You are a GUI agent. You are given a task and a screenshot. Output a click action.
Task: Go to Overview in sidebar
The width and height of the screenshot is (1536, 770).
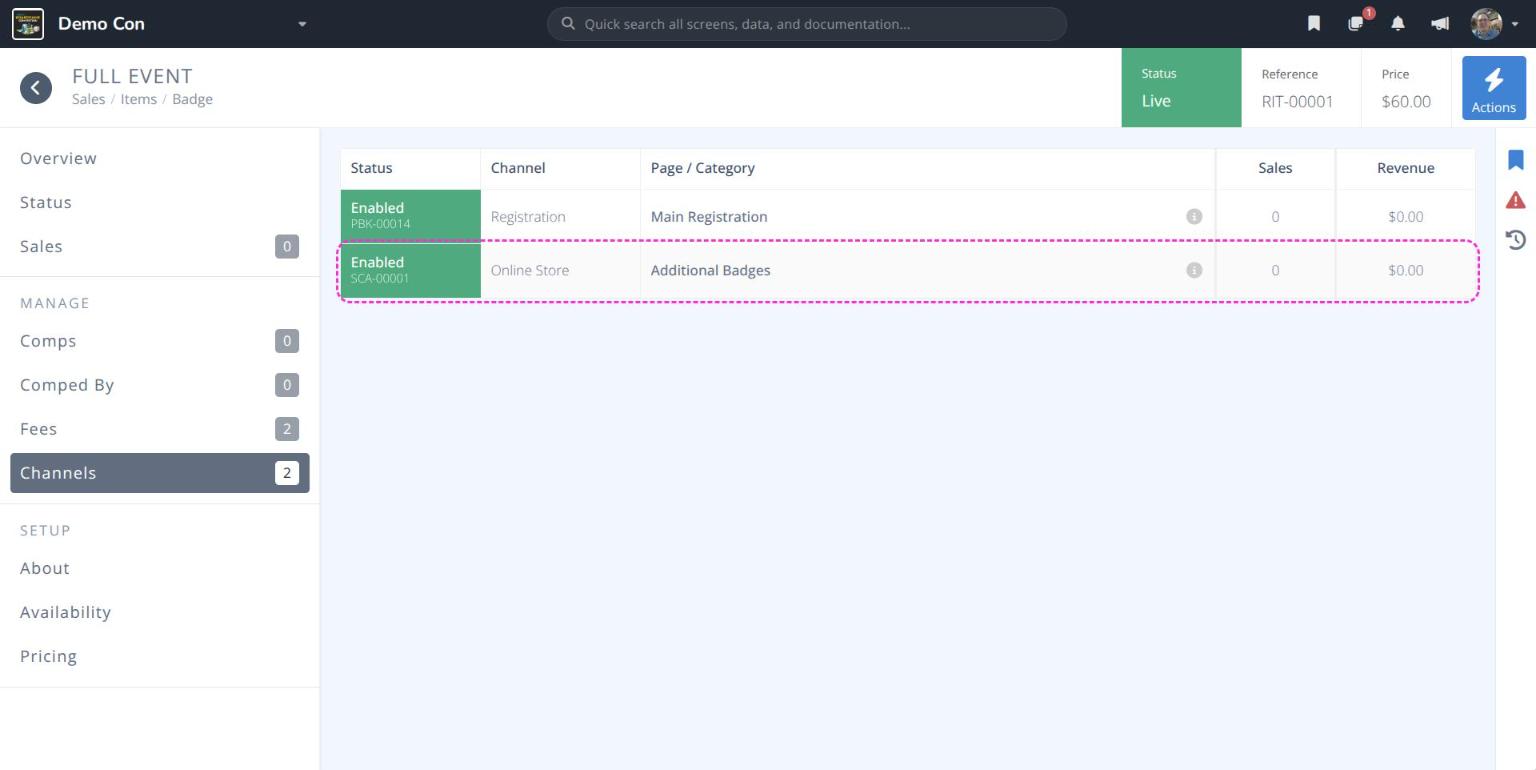pos(160,158)
